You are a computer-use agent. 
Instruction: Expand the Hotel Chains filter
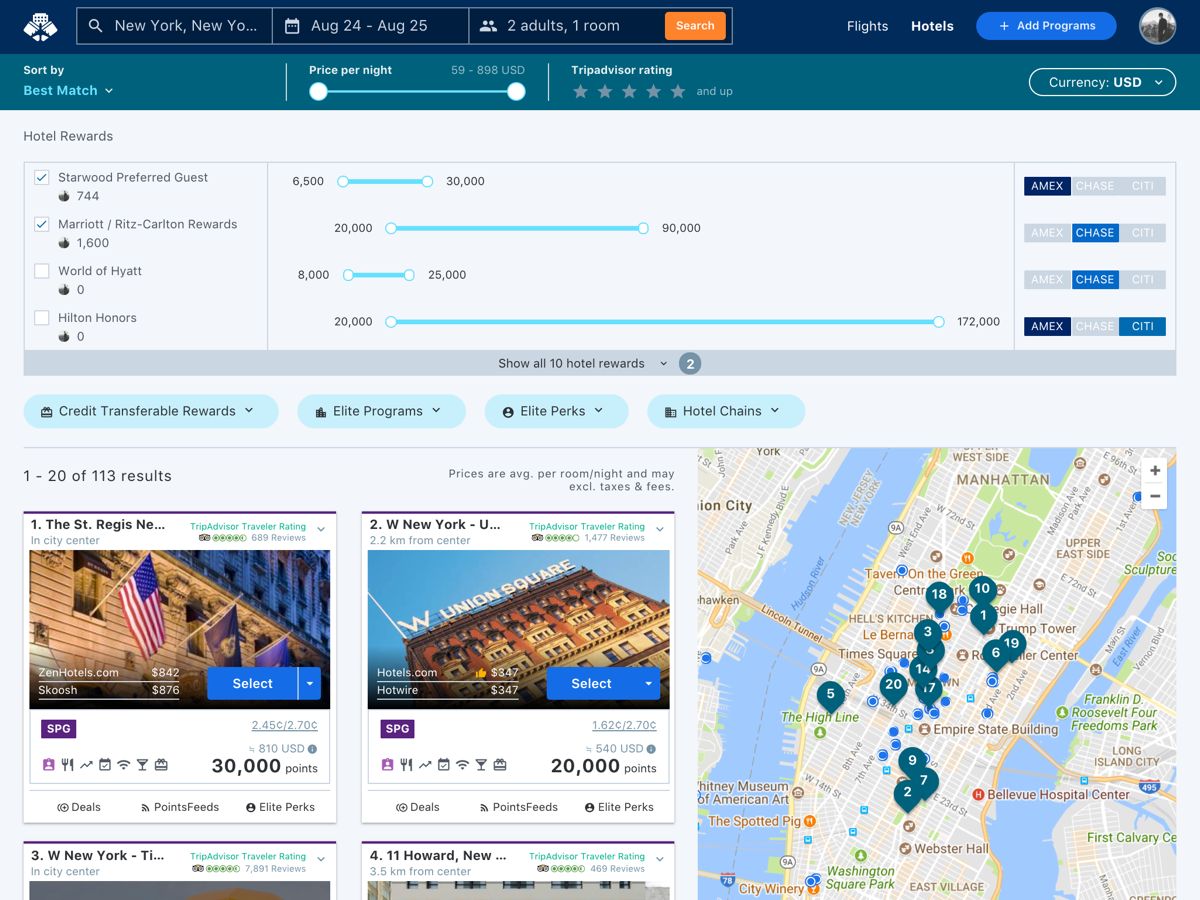tap(726, 411)
